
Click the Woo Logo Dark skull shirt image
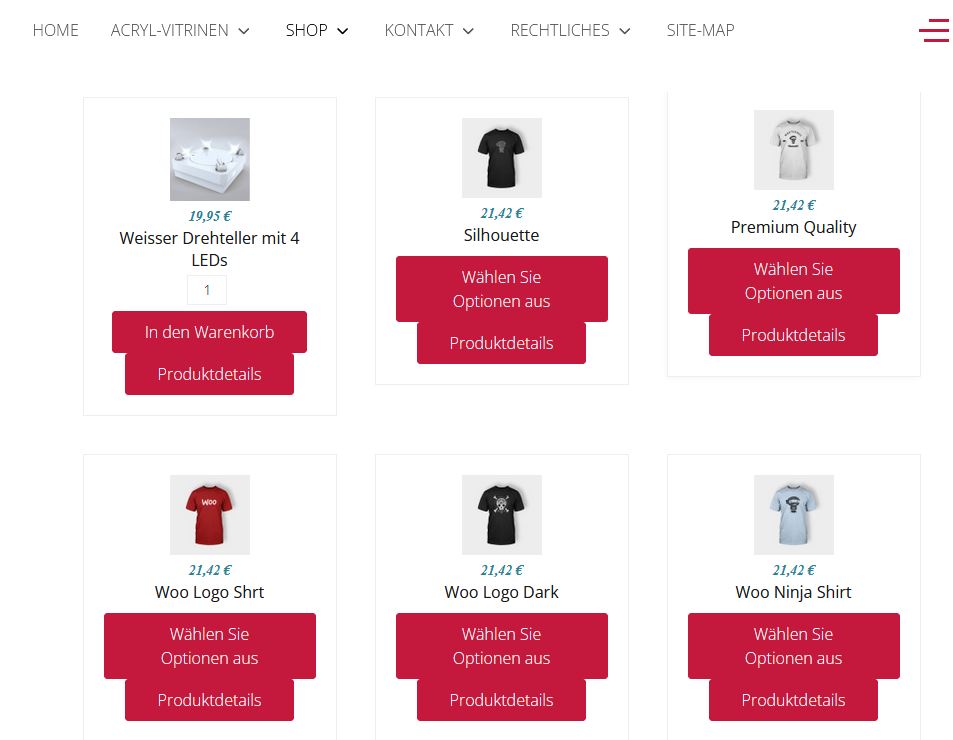click(501, 515)
